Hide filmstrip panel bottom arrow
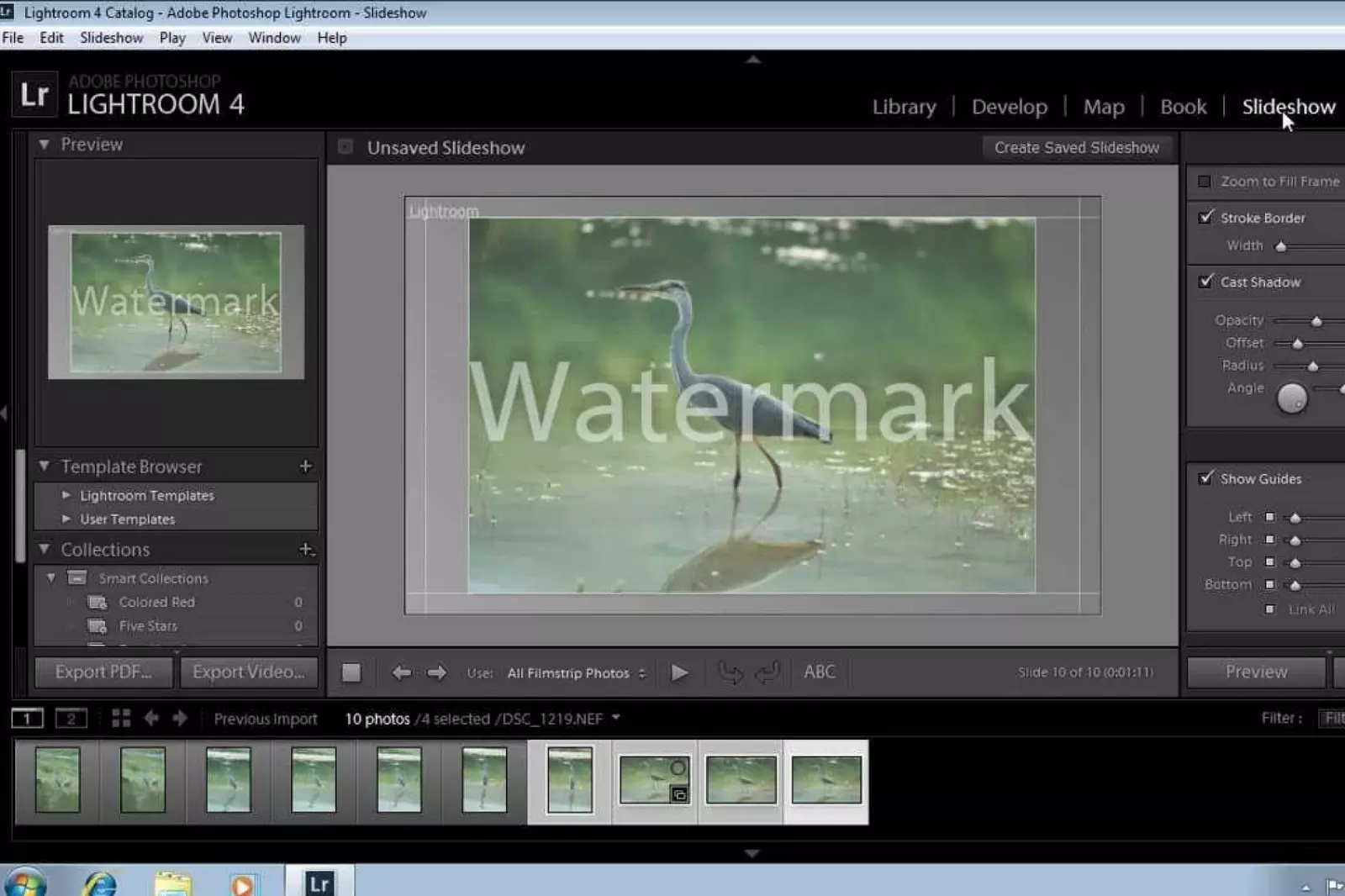1345x896 pixels. coord(752,853)
